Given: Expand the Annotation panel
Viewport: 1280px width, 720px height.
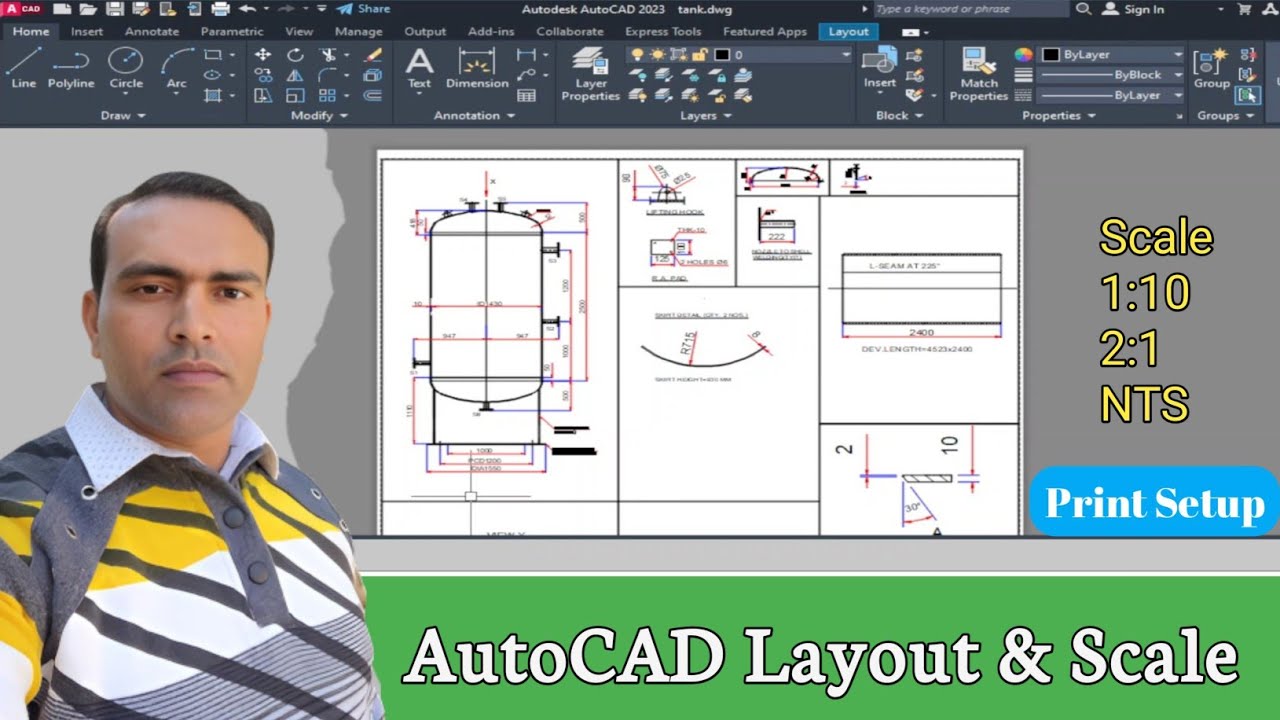Looking at the screenshot, I should point(474,116).
